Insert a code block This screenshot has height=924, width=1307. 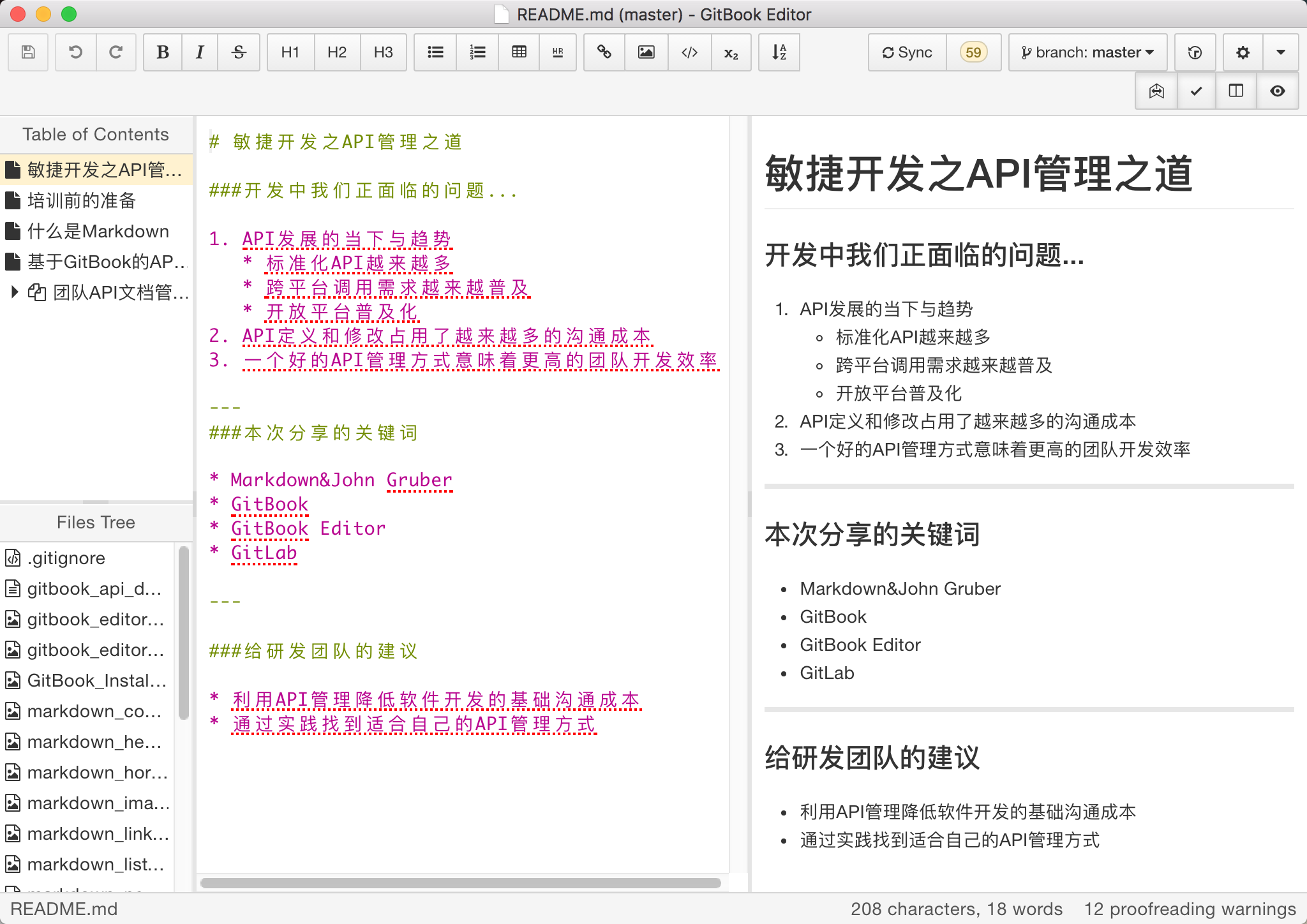(x=689, y=52)
